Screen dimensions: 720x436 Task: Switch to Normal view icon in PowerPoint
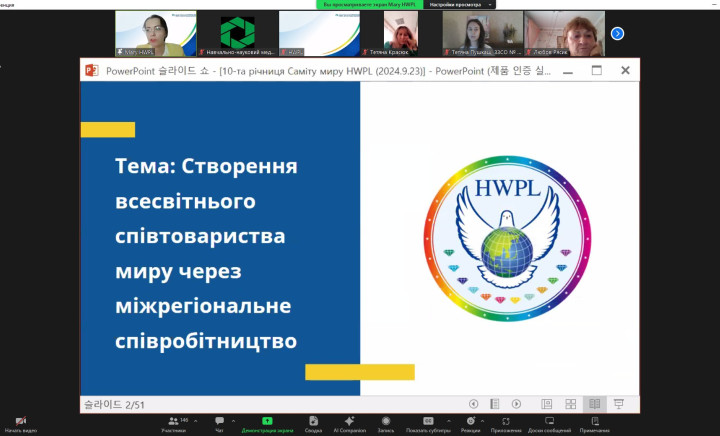(546, 404)
